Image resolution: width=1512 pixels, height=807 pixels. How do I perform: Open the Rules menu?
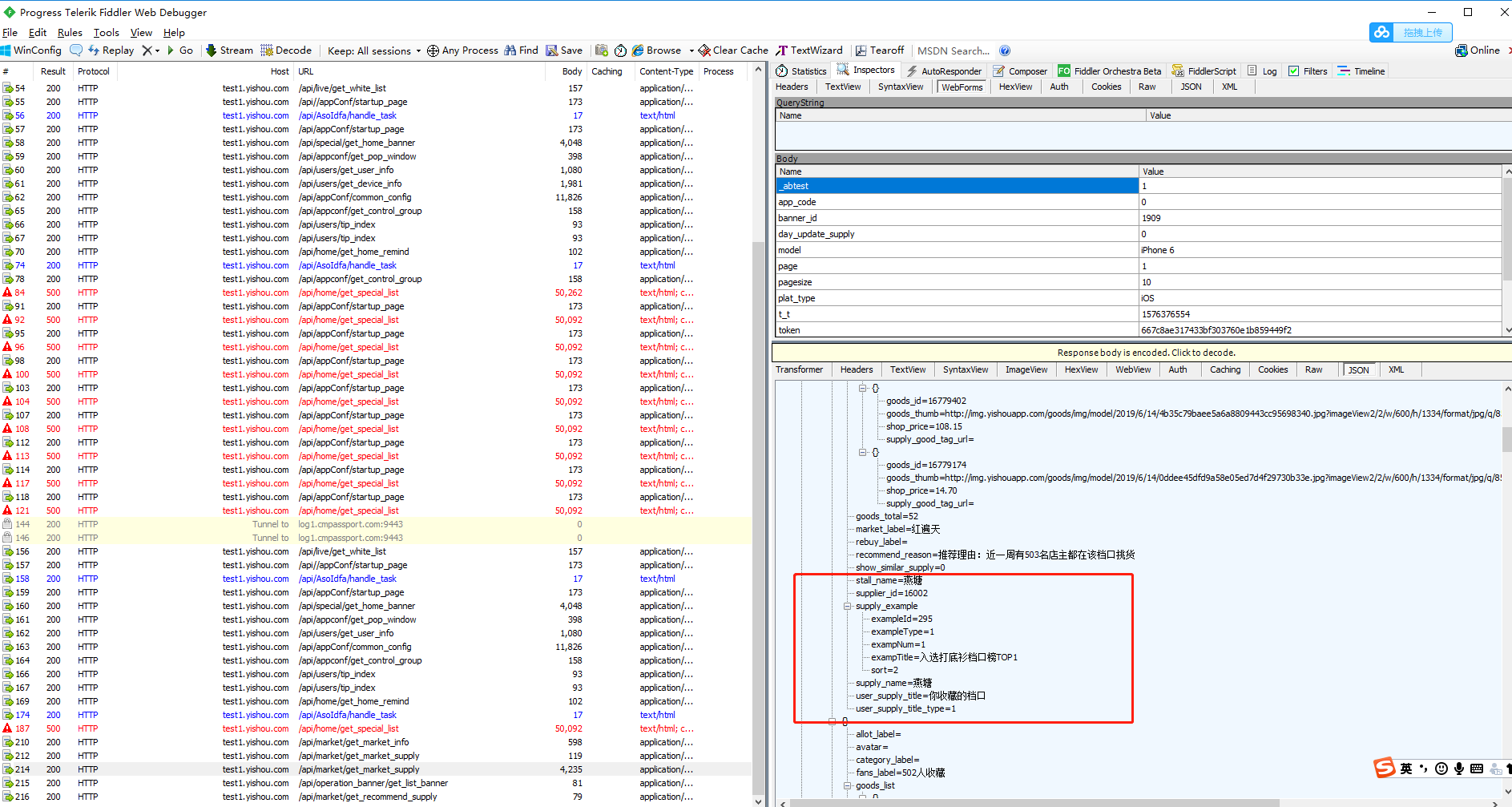70,33
